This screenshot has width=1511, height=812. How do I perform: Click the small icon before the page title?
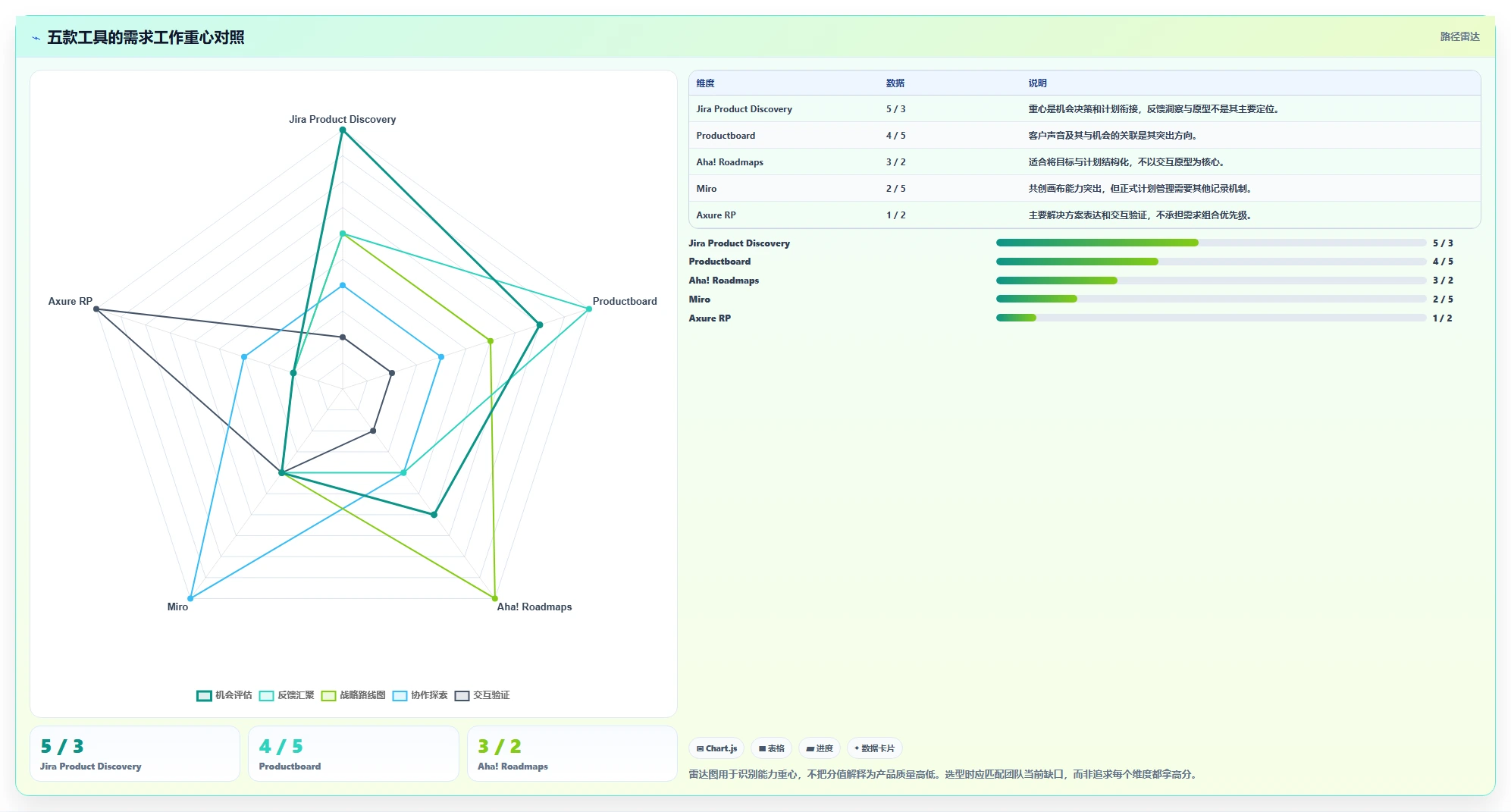[x=36, y=38]
